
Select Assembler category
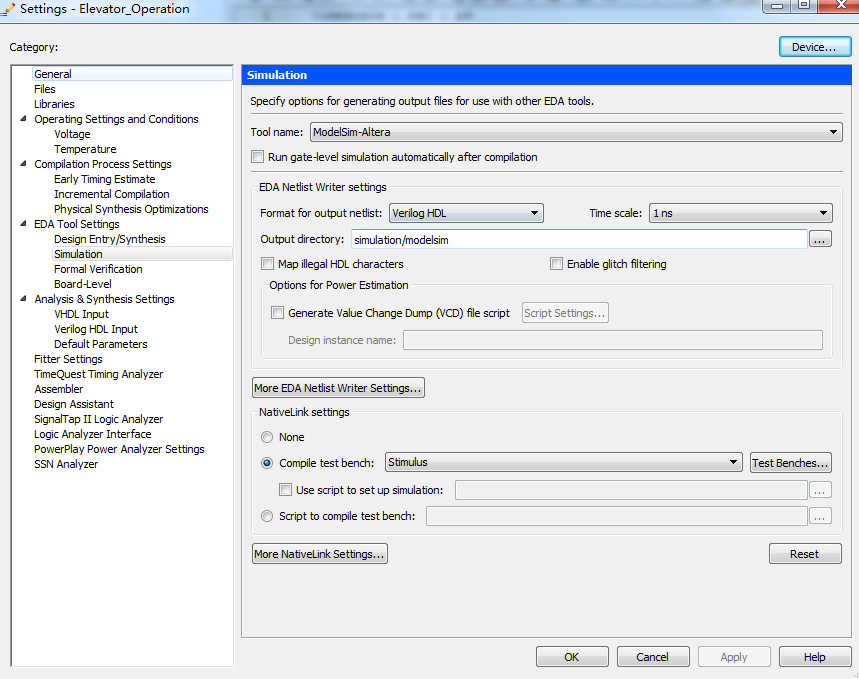click(x=59, y=389)
